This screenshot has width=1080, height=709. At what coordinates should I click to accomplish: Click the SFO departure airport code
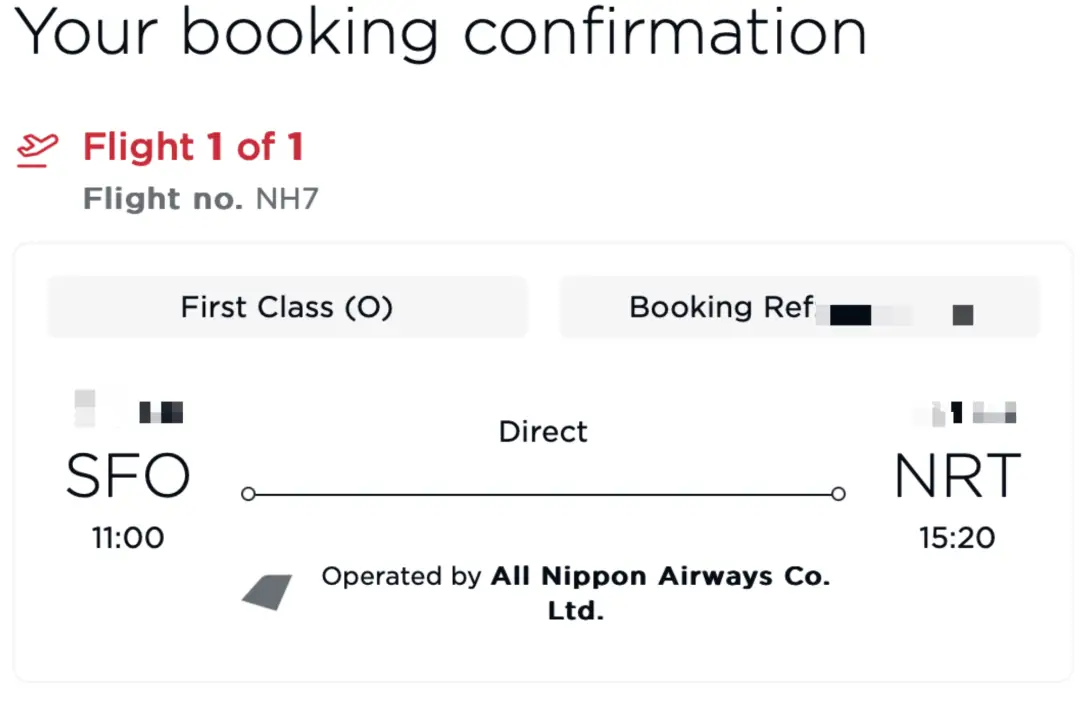pos(128,477)
